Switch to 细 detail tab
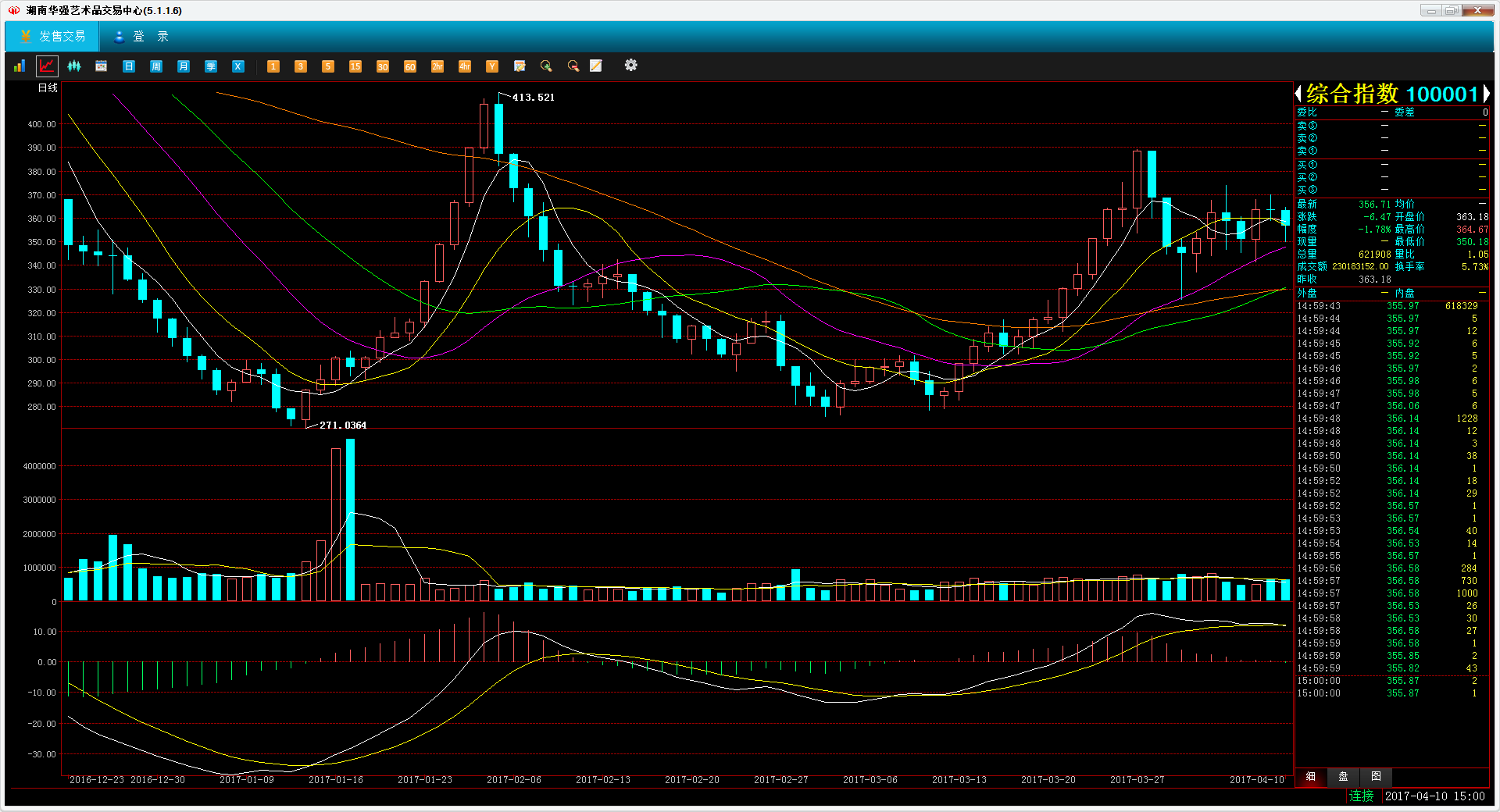1500x812 pixels. [x=1311, y=776]
